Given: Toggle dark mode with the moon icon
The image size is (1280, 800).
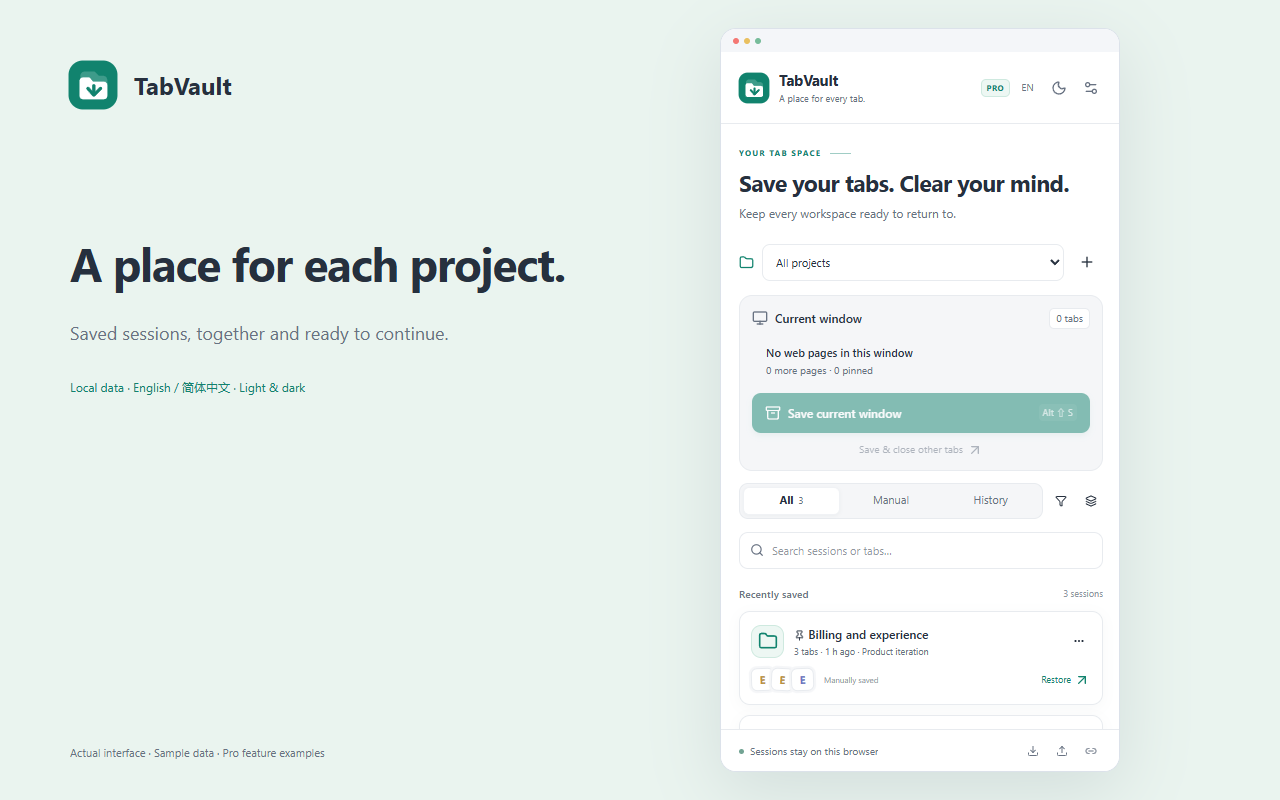Looking at the screenshot, I should click(x=1059, y=88).
